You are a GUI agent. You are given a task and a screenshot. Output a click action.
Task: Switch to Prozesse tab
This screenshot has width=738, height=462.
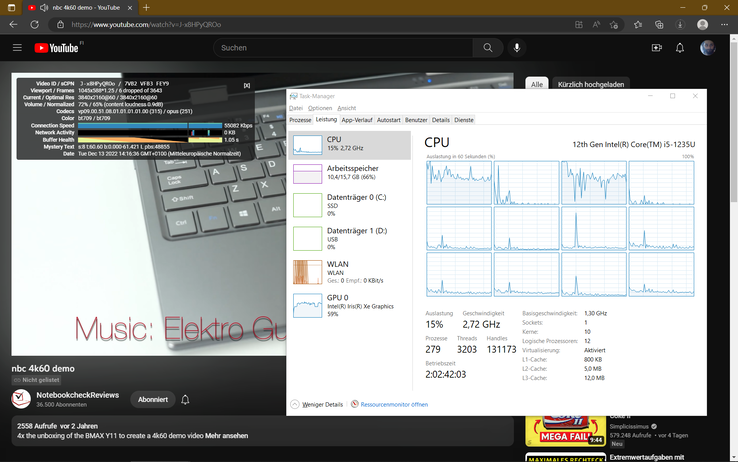pyautogui.click(x=300, y=120)
